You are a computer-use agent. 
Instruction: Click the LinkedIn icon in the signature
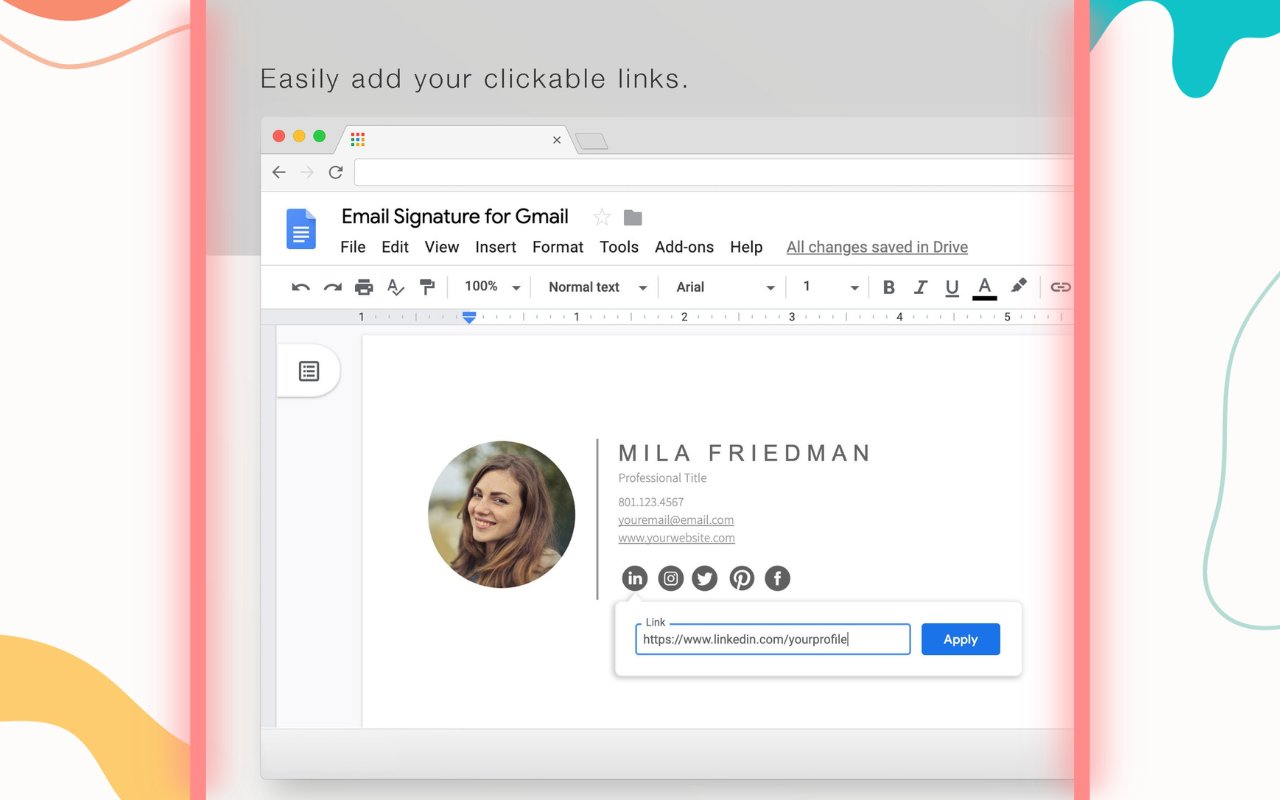(634, 578)
